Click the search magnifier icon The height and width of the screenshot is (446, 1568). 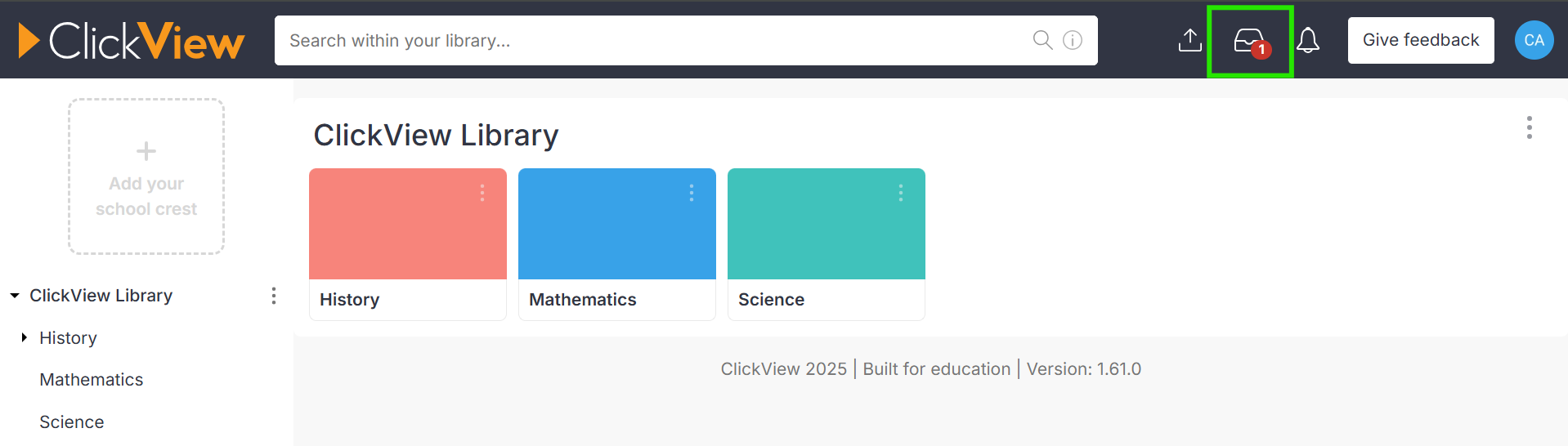1042,40
